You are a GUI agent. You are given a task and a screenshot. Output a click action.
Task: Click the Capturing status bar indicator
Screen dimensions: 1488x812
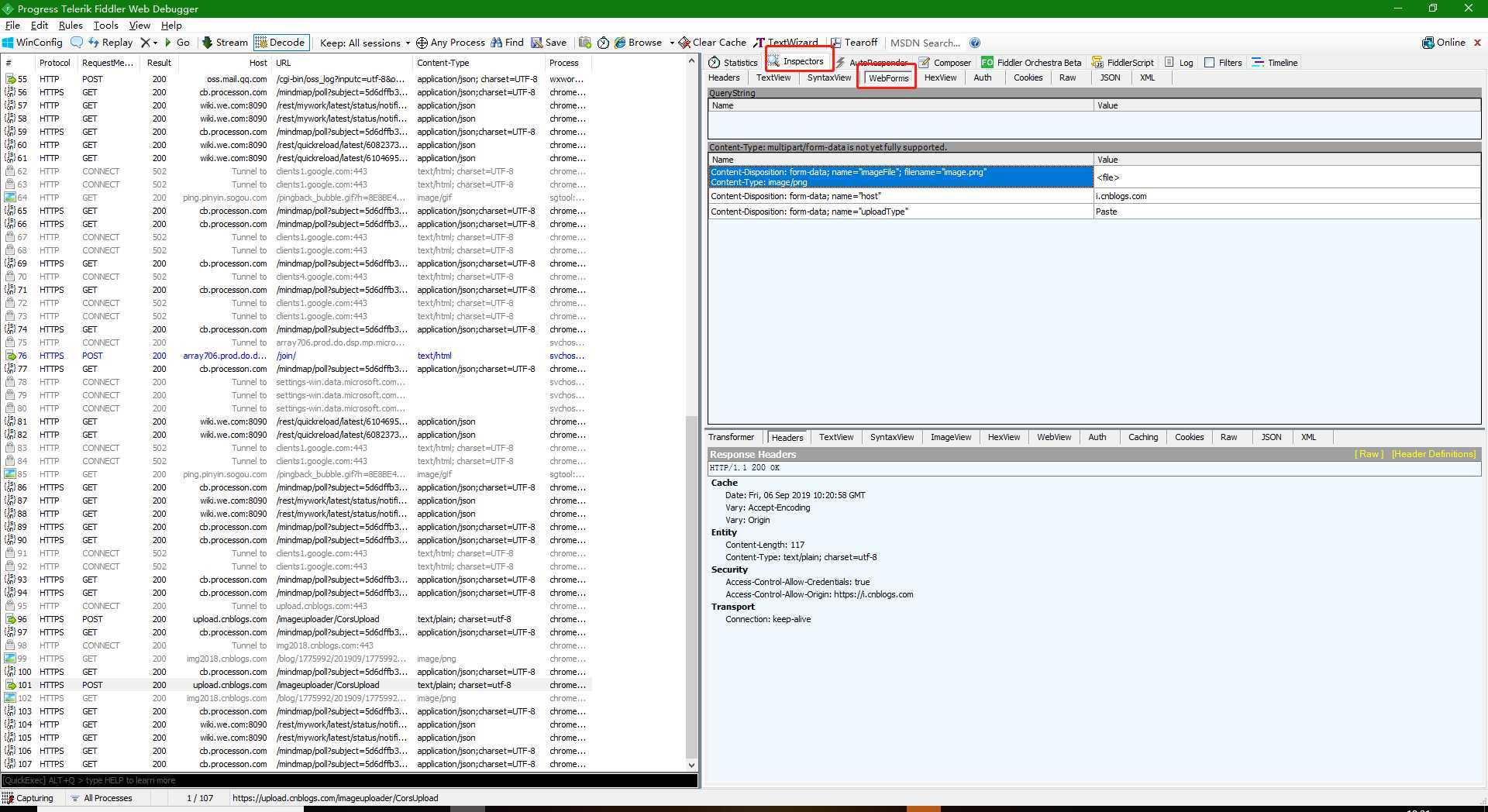pos(28,798)
